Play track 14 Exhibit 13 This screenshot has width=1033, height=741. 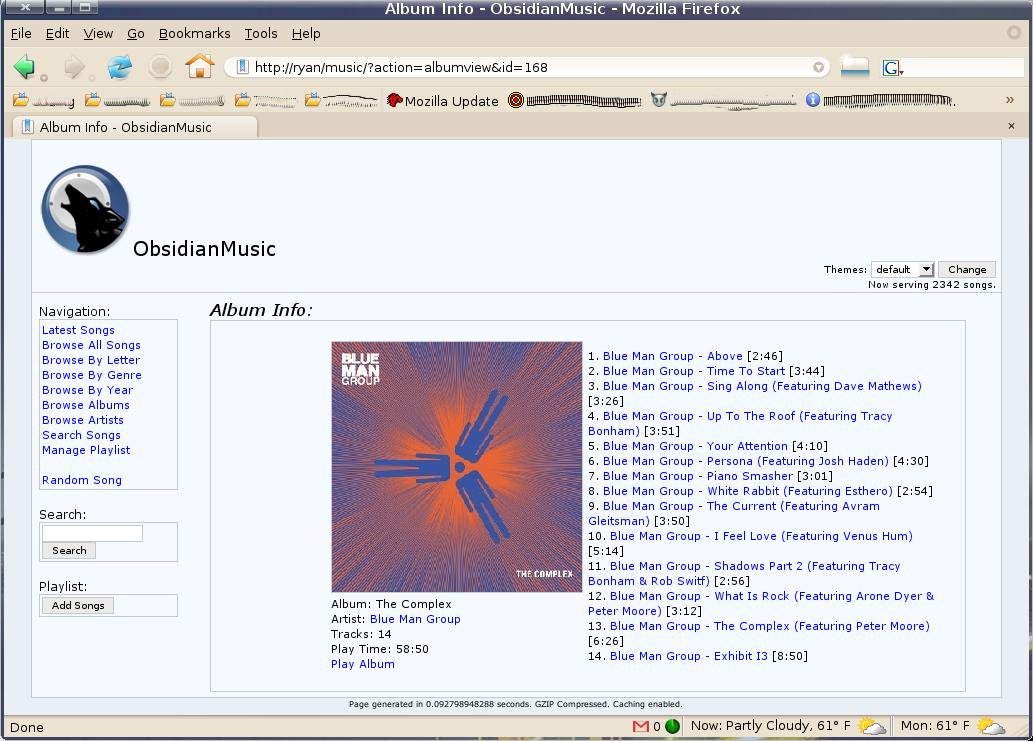[688, 656]
